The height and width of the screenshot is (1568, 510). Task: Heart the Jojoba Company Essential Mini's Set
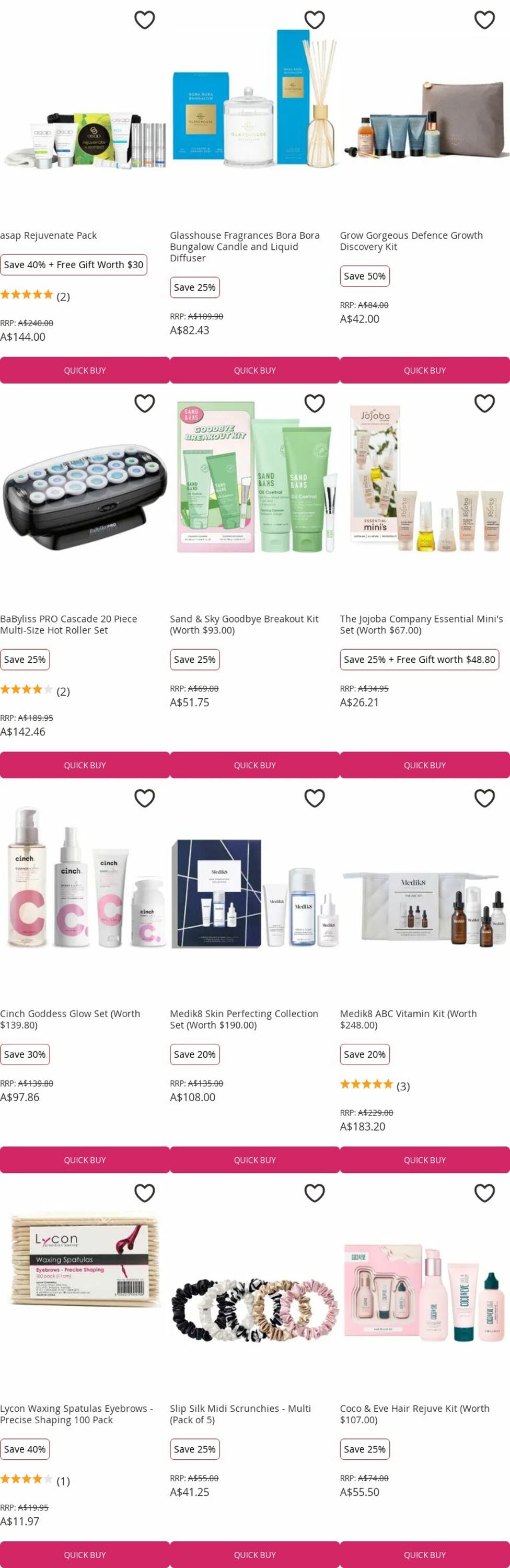(x=484, y=403)
